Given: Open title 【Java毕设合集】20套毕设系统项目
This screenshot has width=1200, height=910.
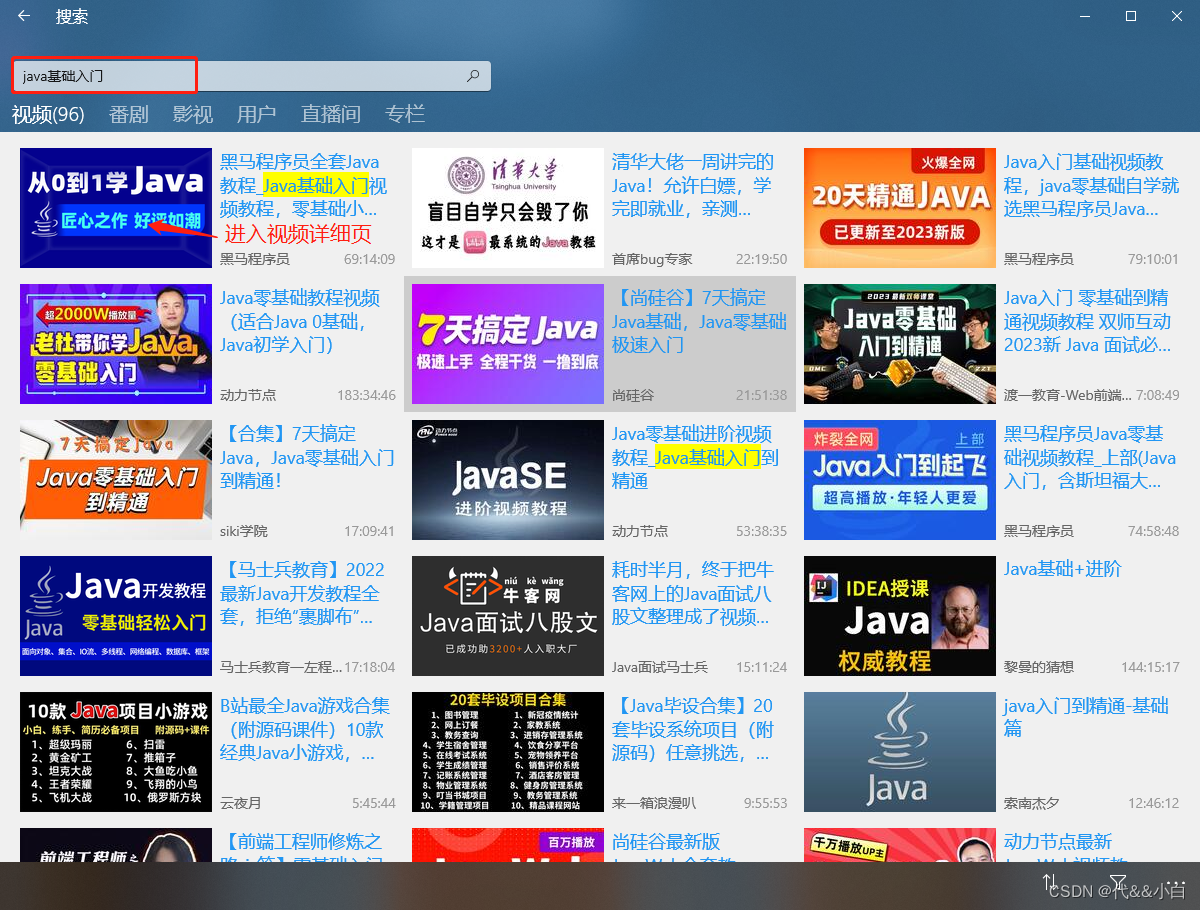Looking at the screenshot, I should pyautogui.click(x=692, y=730).
